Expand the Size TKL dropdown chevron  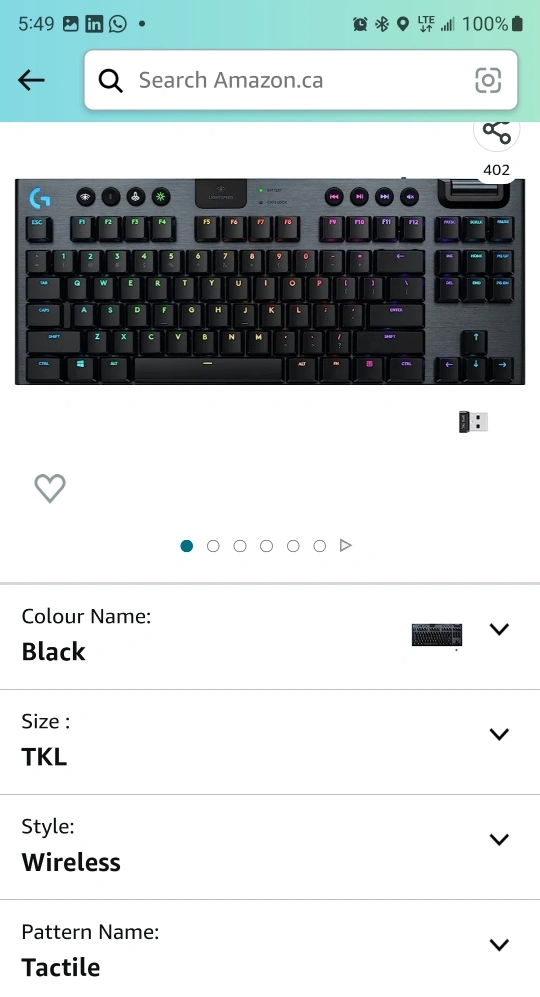[x=499, y=734]
